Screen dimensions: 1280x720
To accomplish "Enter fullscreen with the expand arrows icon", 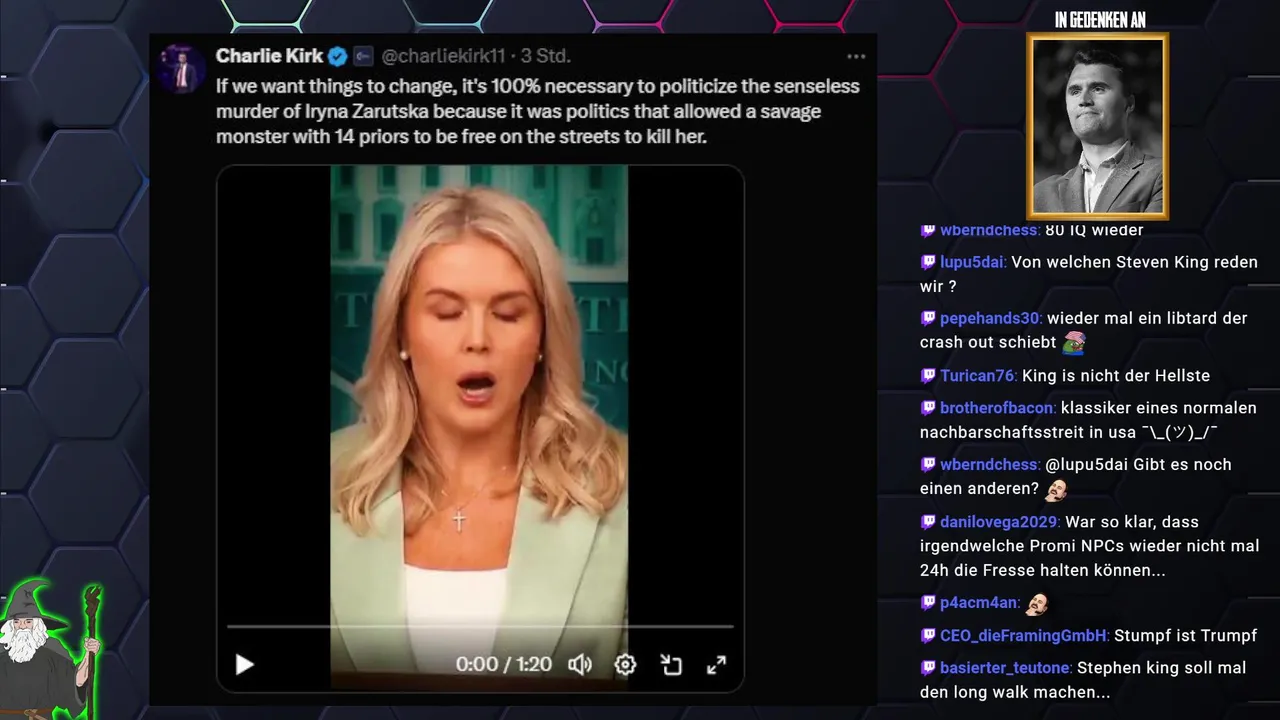I will [x=716, y=664].
